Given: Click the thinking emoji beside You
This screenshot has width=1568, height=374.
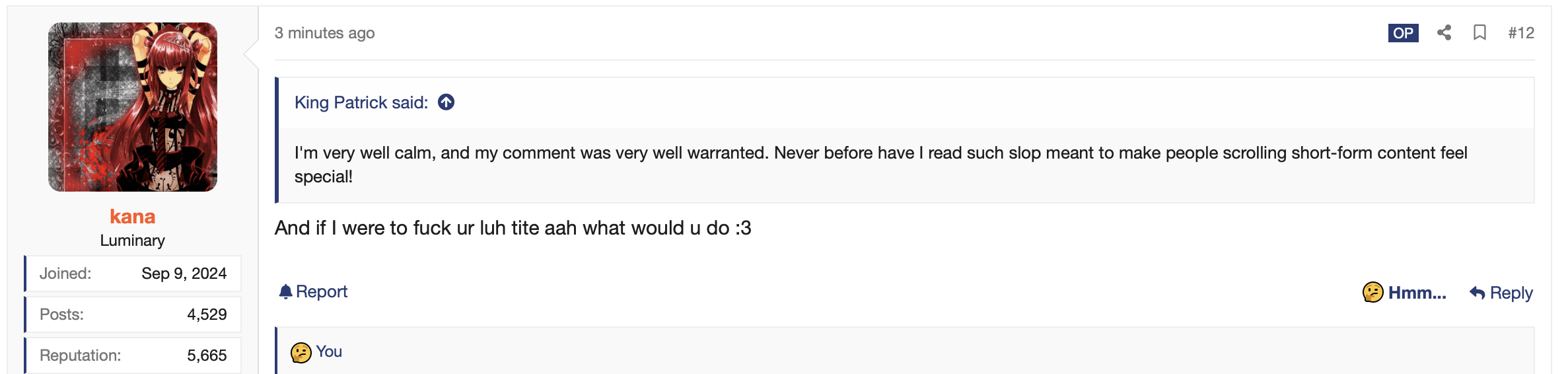Looking at the screenshot, I should point(301,352).
